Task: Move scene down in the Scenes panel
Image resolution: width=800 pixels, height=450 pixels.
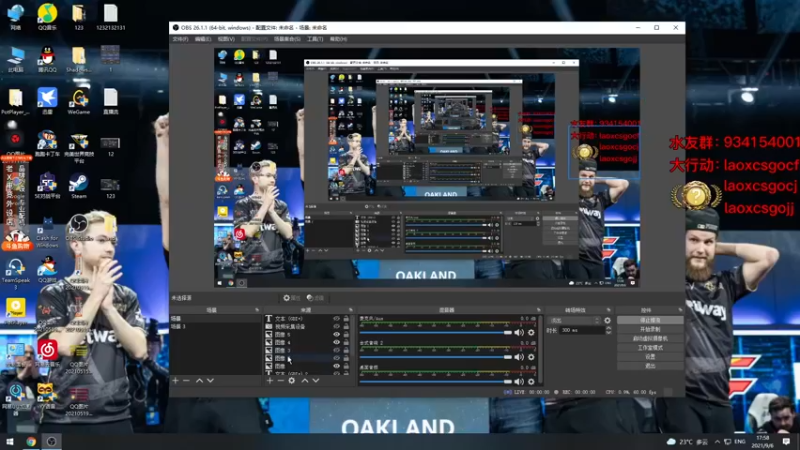Action: (210, 381)
